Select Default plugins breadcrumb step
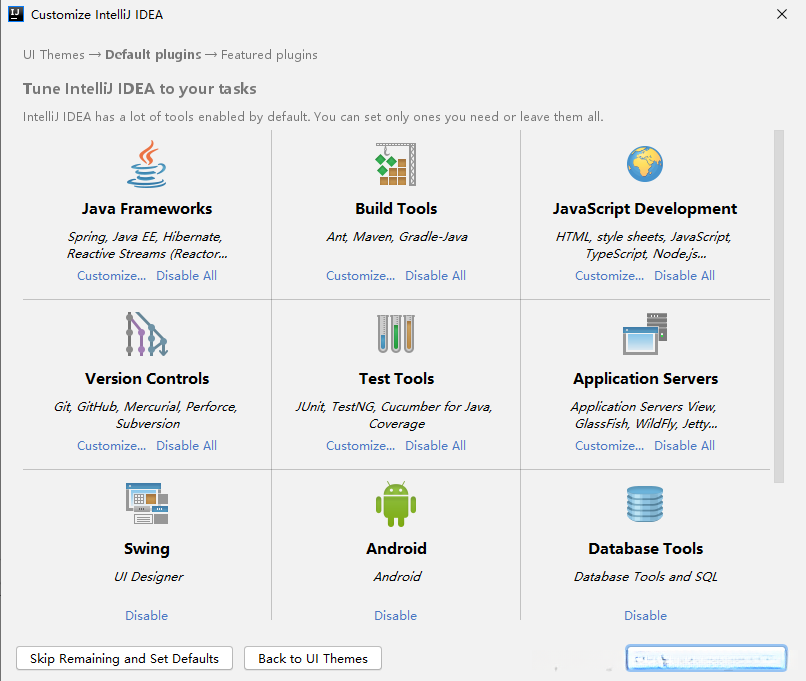 pyautogui.click(x=153, y=55)
